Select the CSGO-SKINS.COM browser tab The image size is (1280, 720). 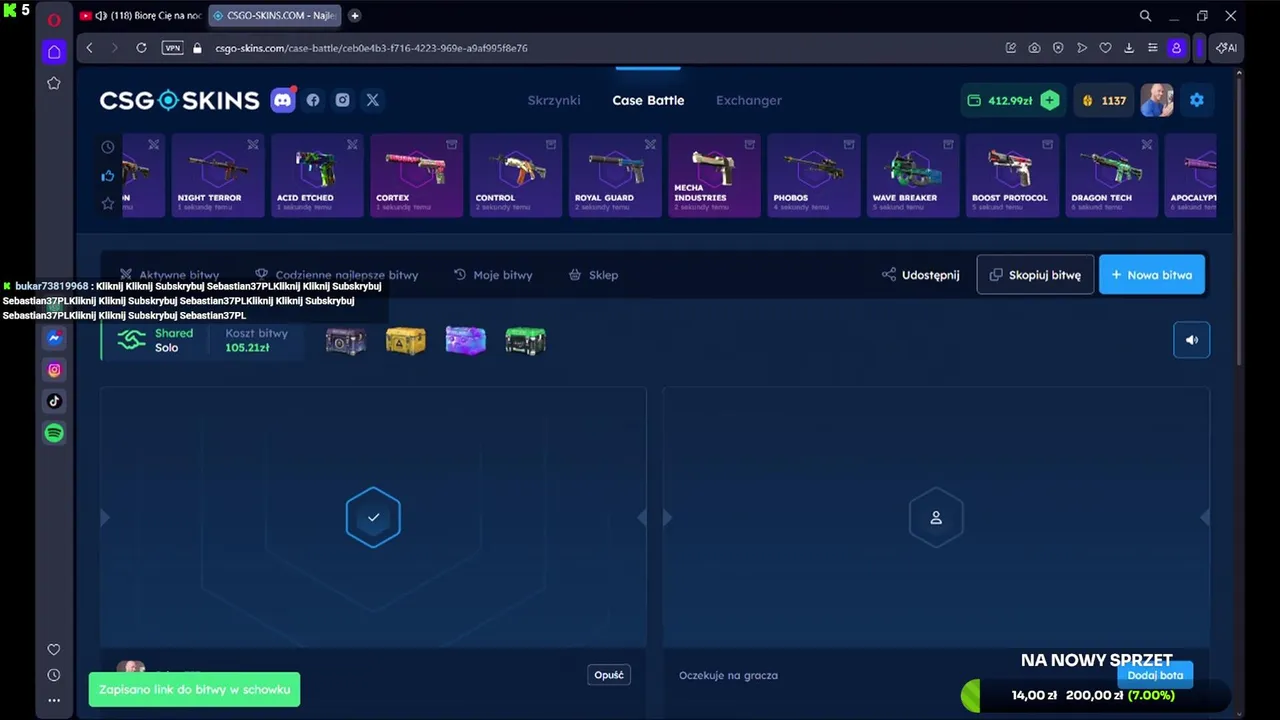point(274,16)
